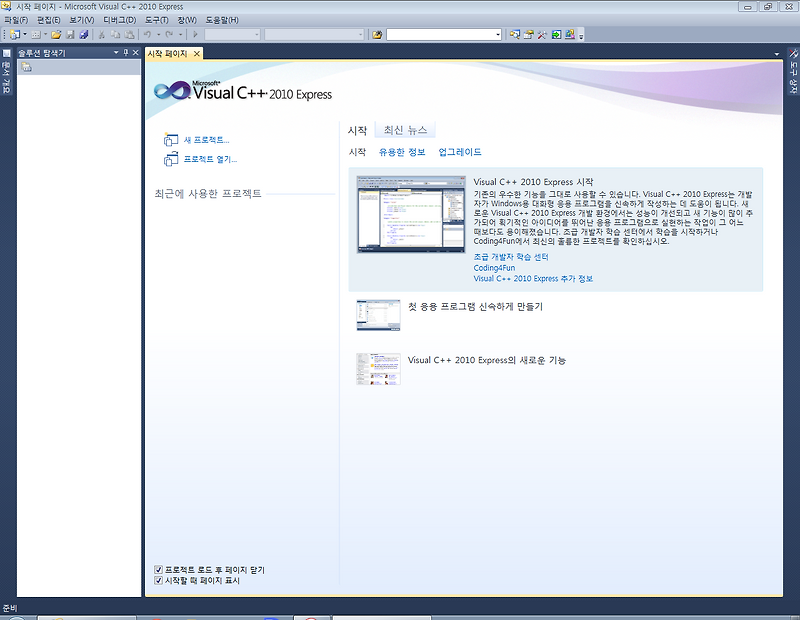Click the Start Debugging play icon
Viewport: 800px width, 620px height.
click(195, 35)
